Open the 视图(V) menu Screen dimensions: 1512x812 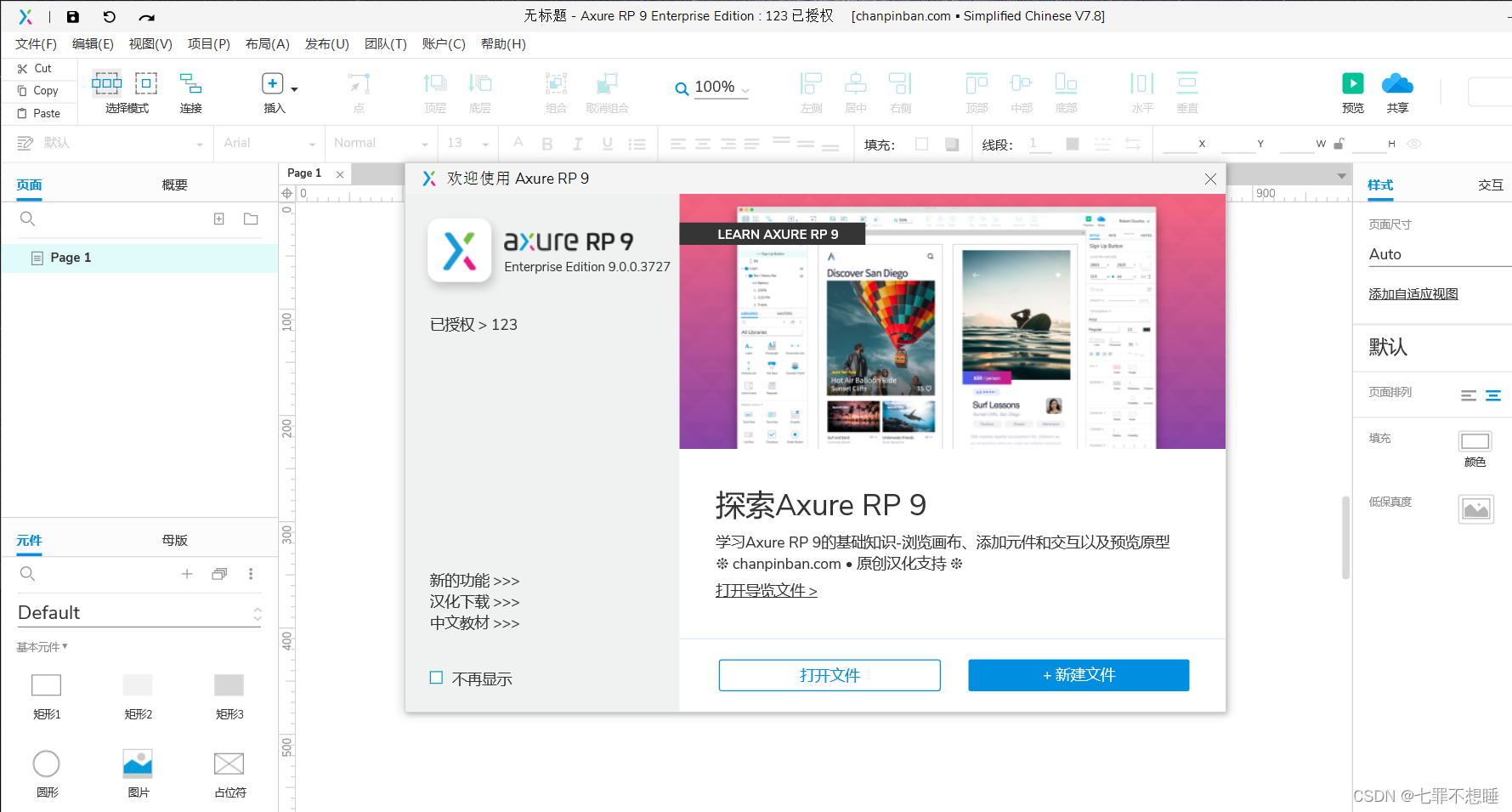(150, 44)
